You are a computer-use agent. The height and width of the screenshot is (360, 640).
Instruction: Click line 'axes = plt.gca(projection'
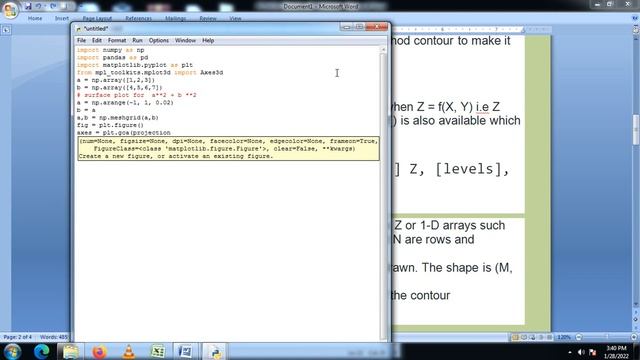pyautogui.click(x=124, y=133)
